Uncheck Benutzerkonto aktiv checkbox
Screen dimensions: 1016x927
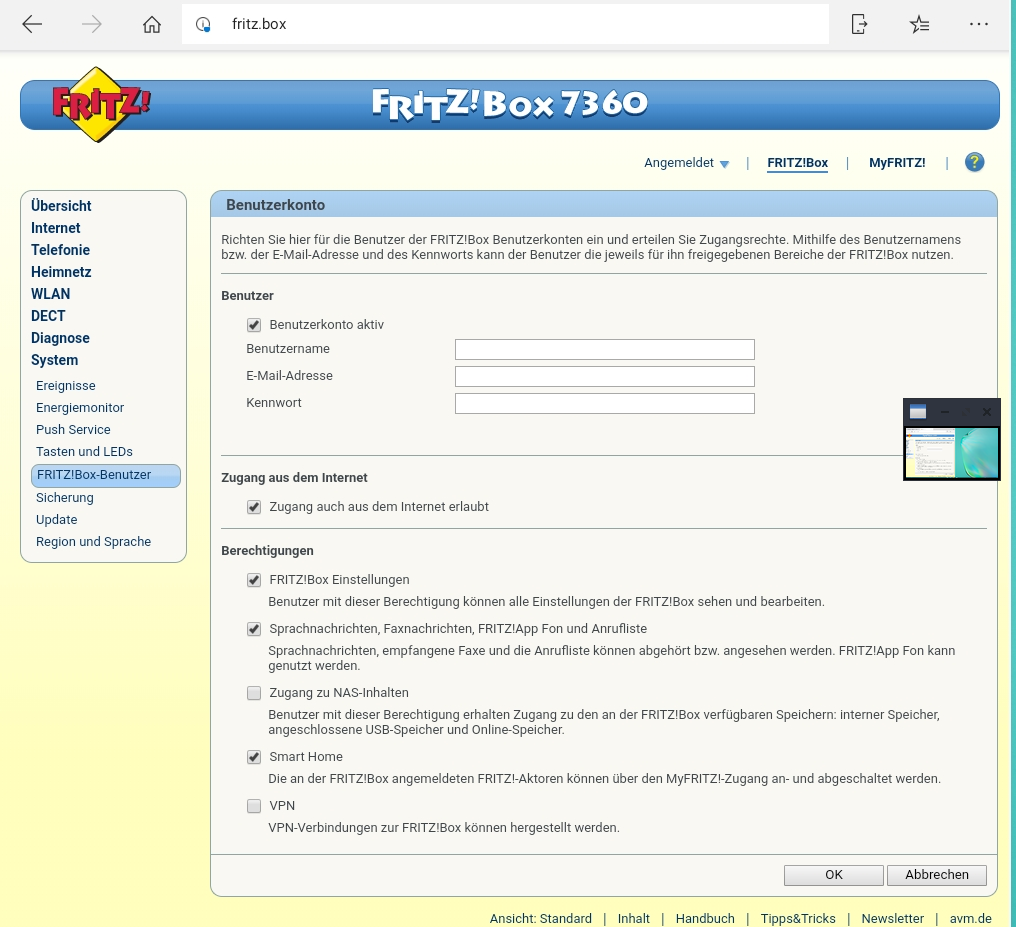click(254, 325)
